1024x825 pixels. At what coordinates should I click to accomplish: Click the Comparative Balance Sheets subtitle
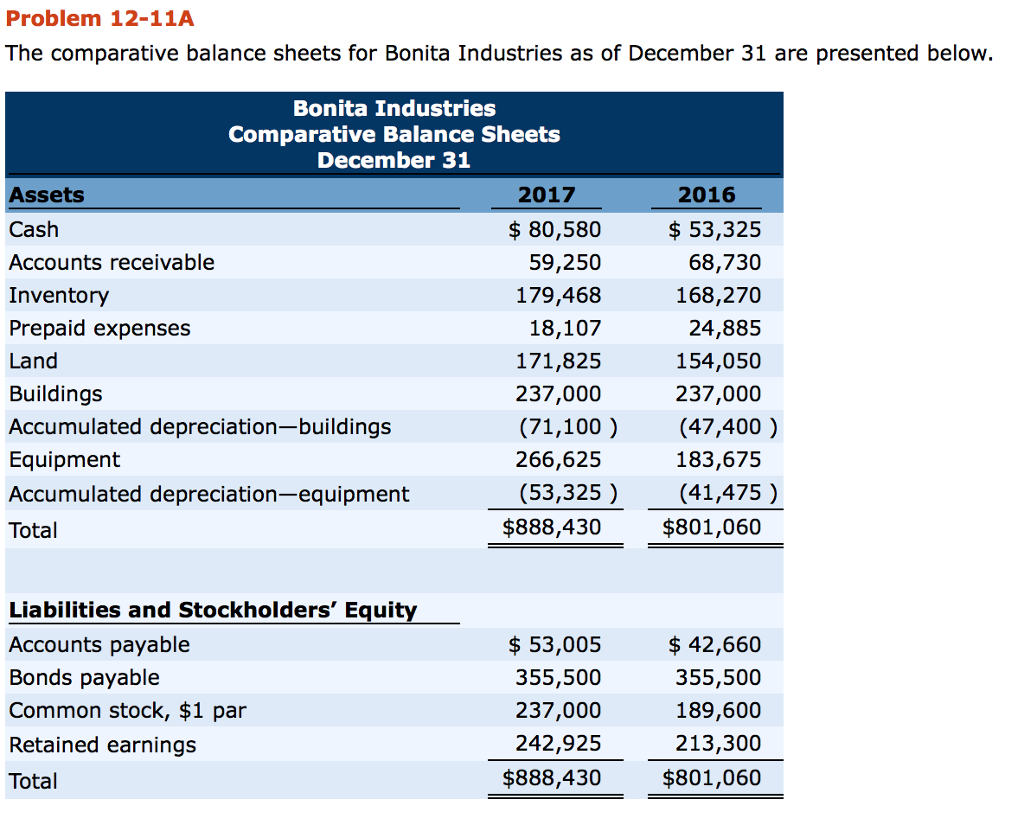point(394,134)
